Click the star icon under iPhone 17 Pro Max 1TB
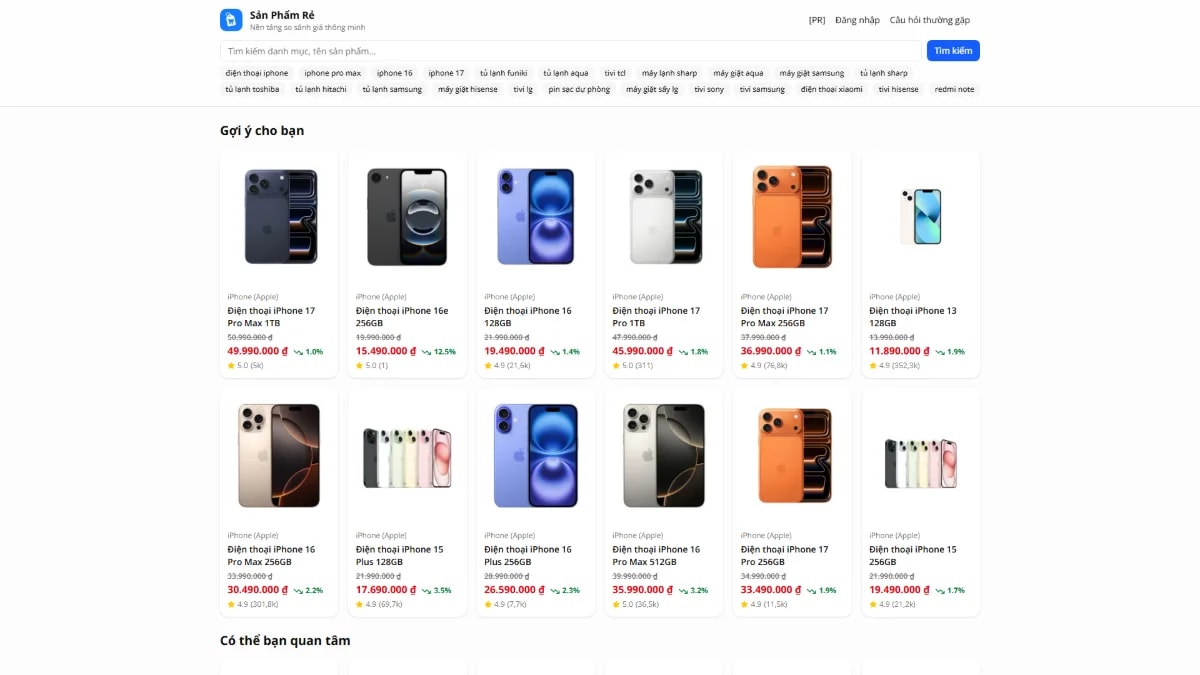 click(x=231, y=366)
